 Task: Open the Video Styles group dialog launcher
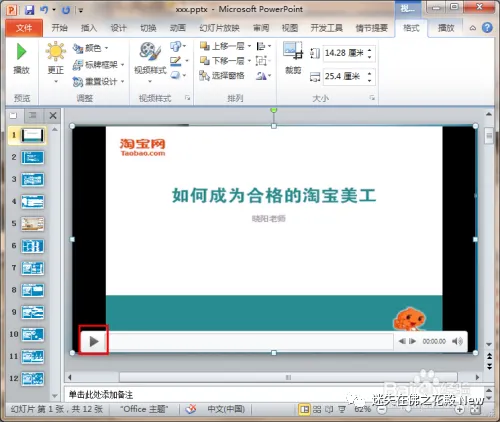[x=188, y=98]
